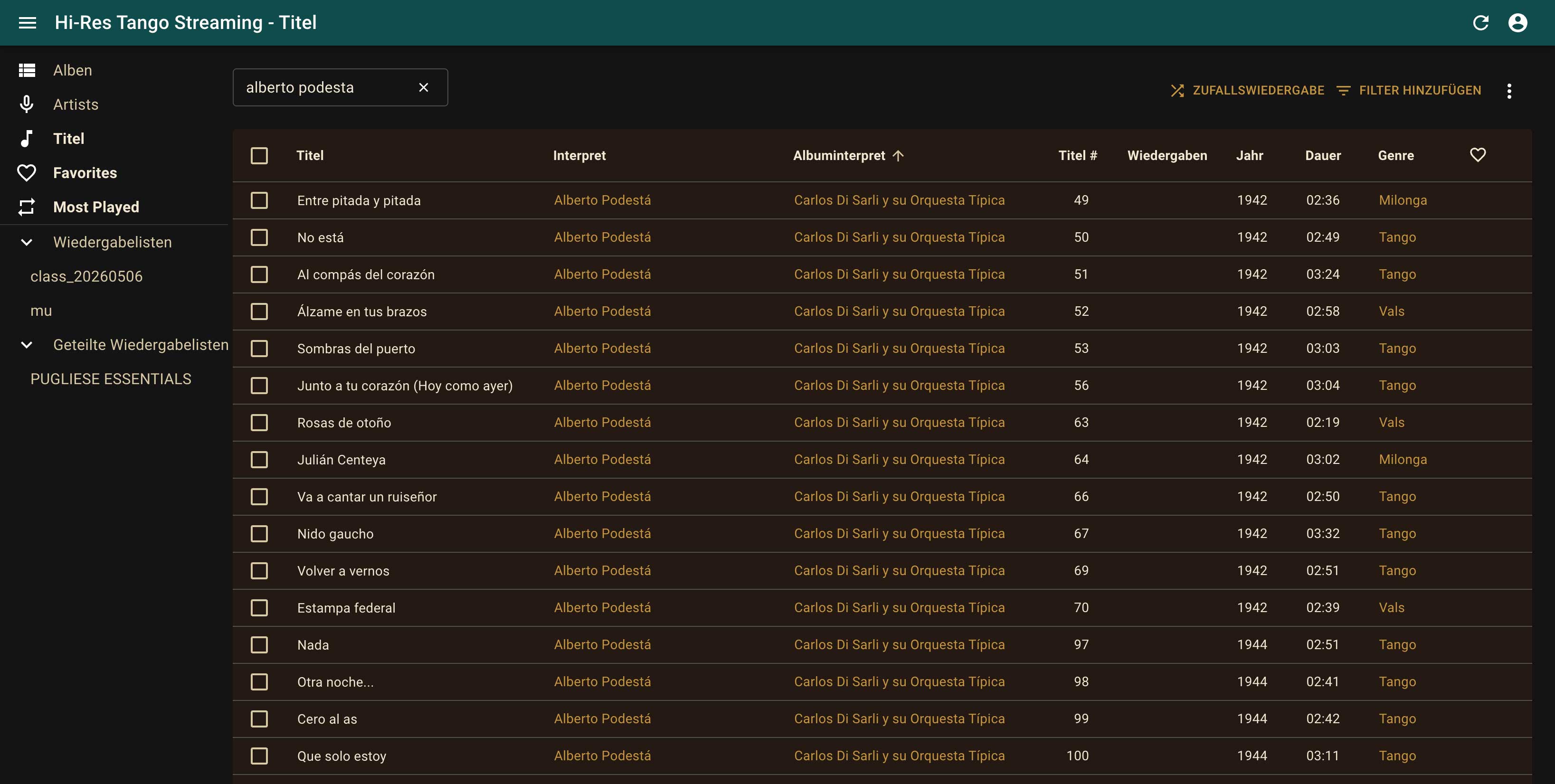
Task: Open the hamburger navigation menu
Action: pyautogui.click(x=27, y=23)
